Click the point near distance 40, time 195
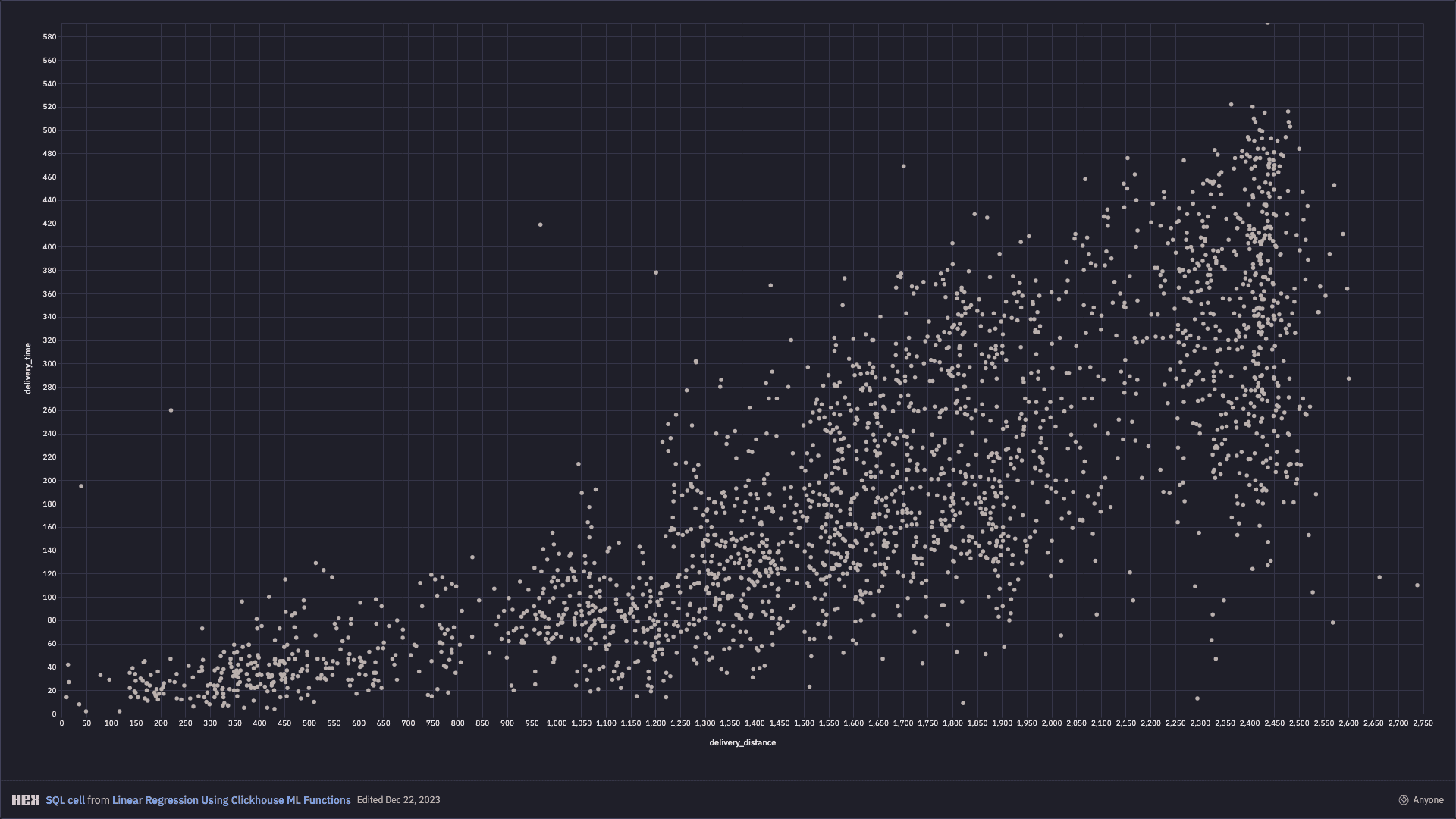Viewport: 1456px width, 819px height. tap(81, 486)
